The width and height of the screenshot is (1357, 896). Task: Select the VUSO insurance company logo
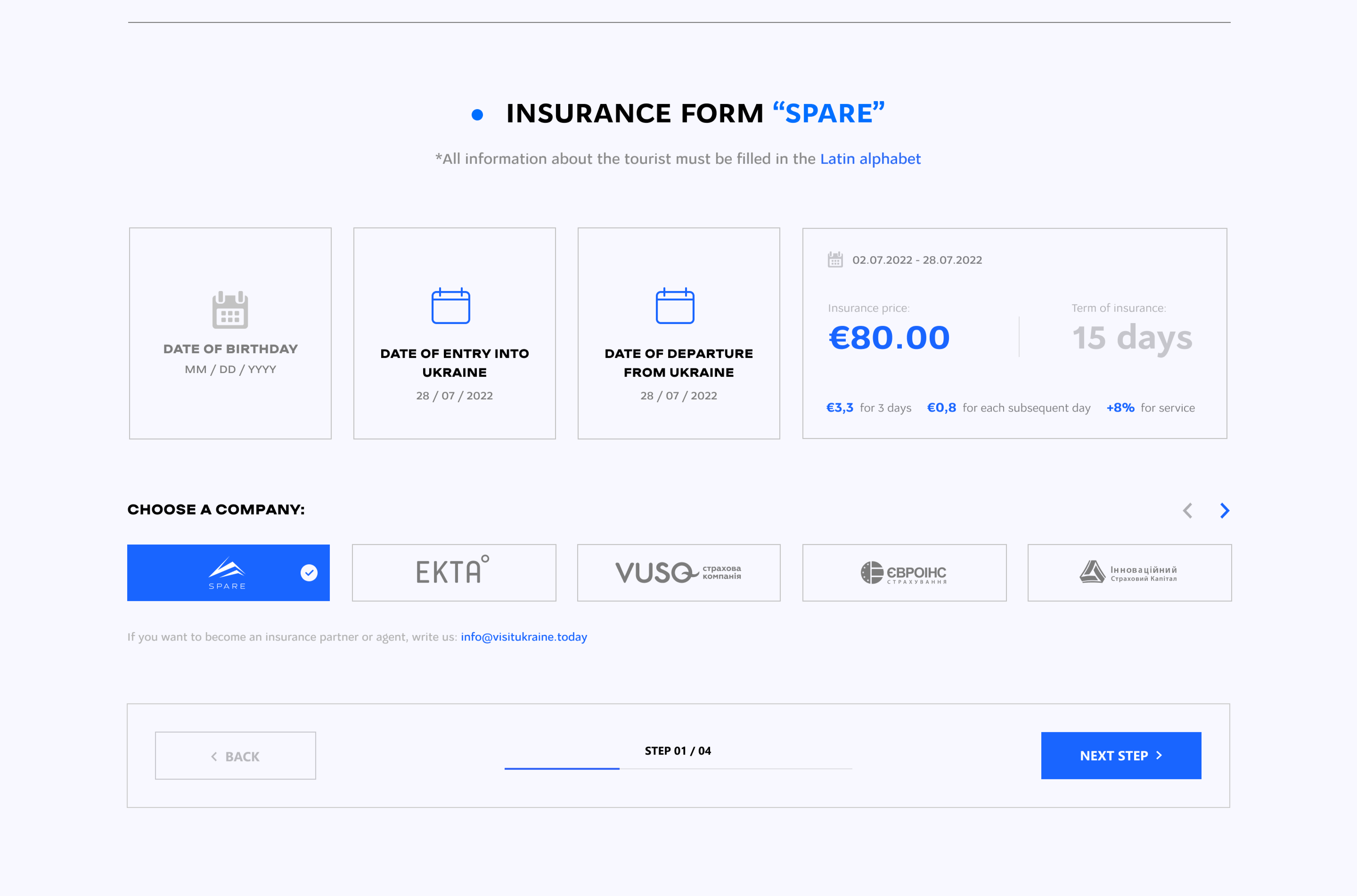click(x=678, y=572)
